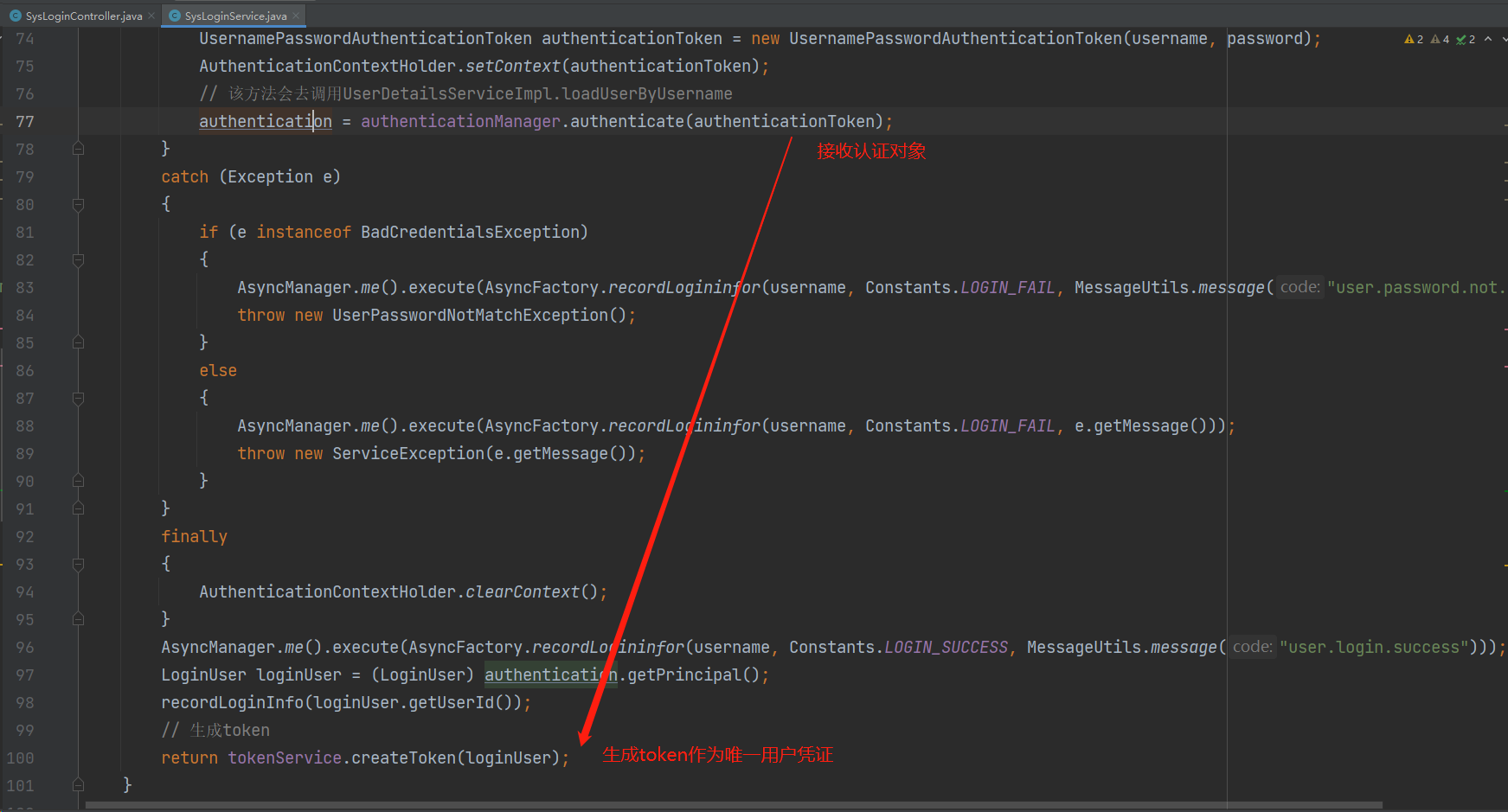
Task: Click 'LOGIN_SUCCESS' constant on line 96
Action: coord(947,648)
